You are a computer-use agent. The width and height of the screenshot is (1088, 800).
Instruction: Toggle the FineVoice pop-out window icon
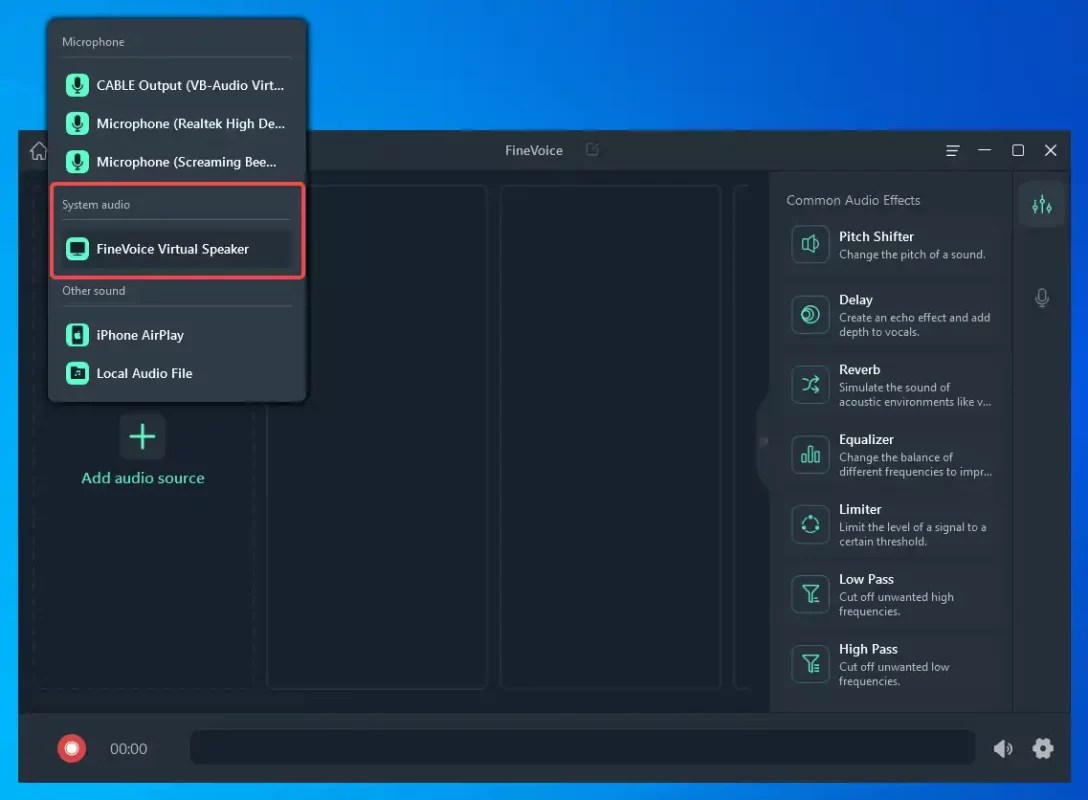coord(592,149)
